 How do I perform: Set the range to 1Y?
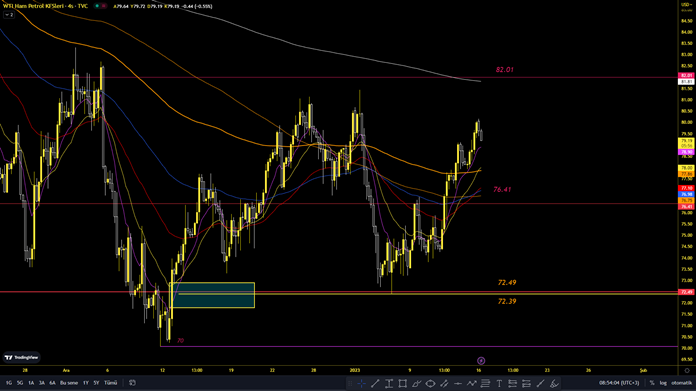tap(86, 383)
